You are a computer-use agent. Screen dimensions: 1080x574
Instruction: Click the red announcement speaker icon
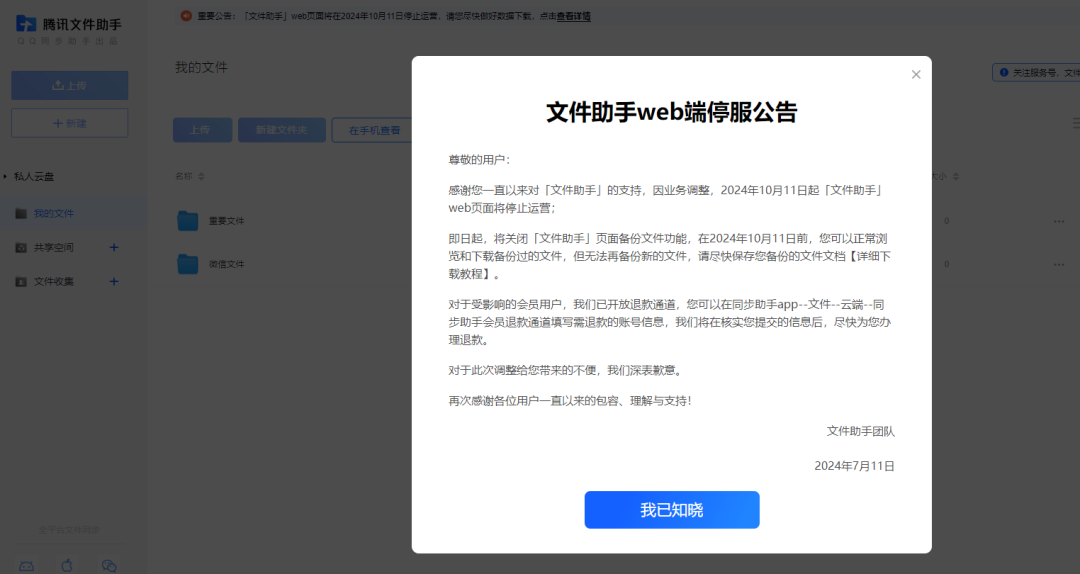point(186,16)
